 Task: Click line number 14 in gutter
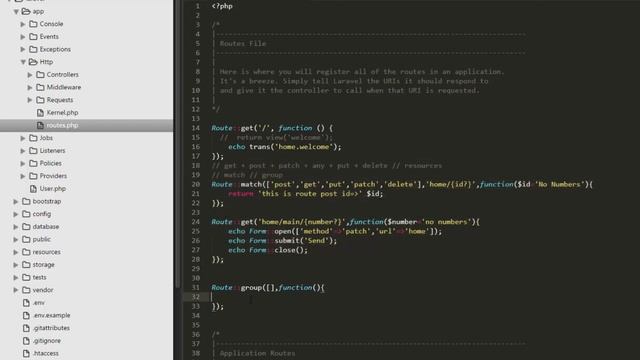[196, 128]
